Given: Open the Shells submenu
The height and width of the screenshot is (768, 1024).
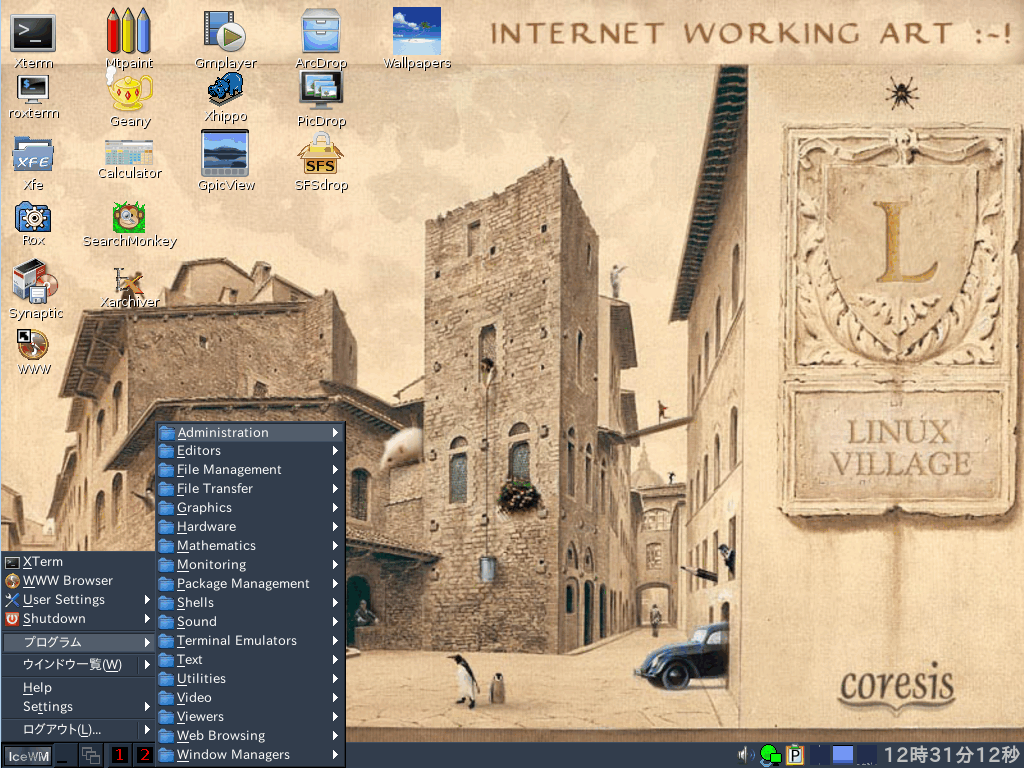Looking at the screenshot, I should pyautogui.click(x=250, y=602).
